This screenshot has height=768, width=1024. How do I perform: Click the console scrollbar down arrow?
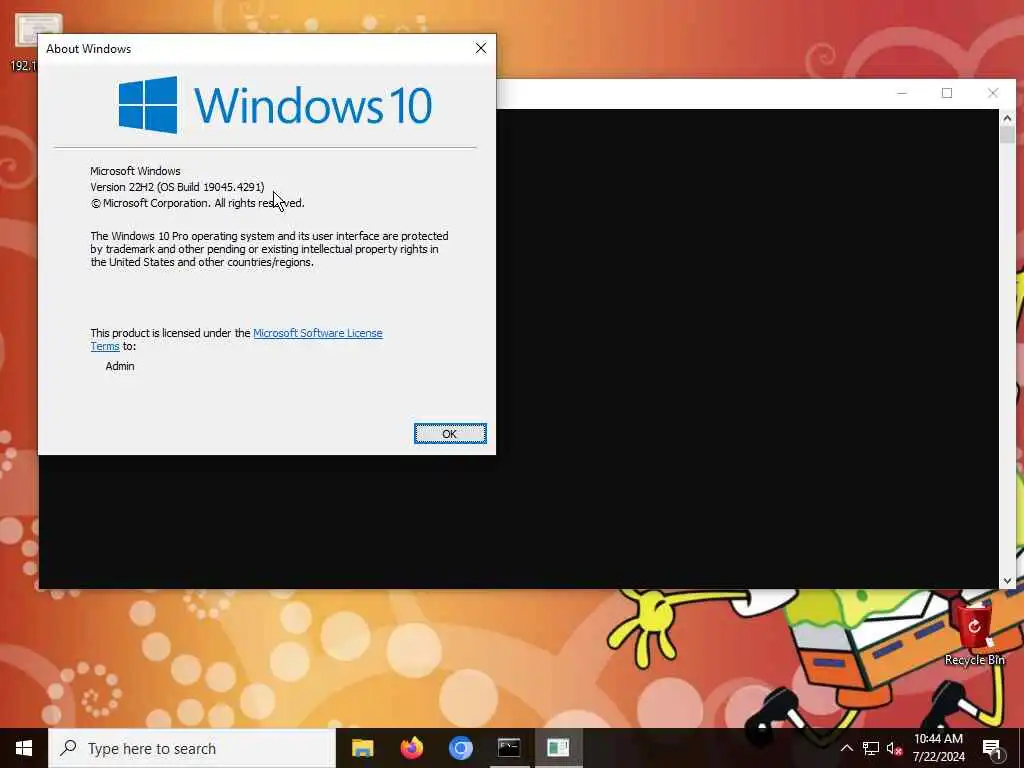[x=1007, y=580]
